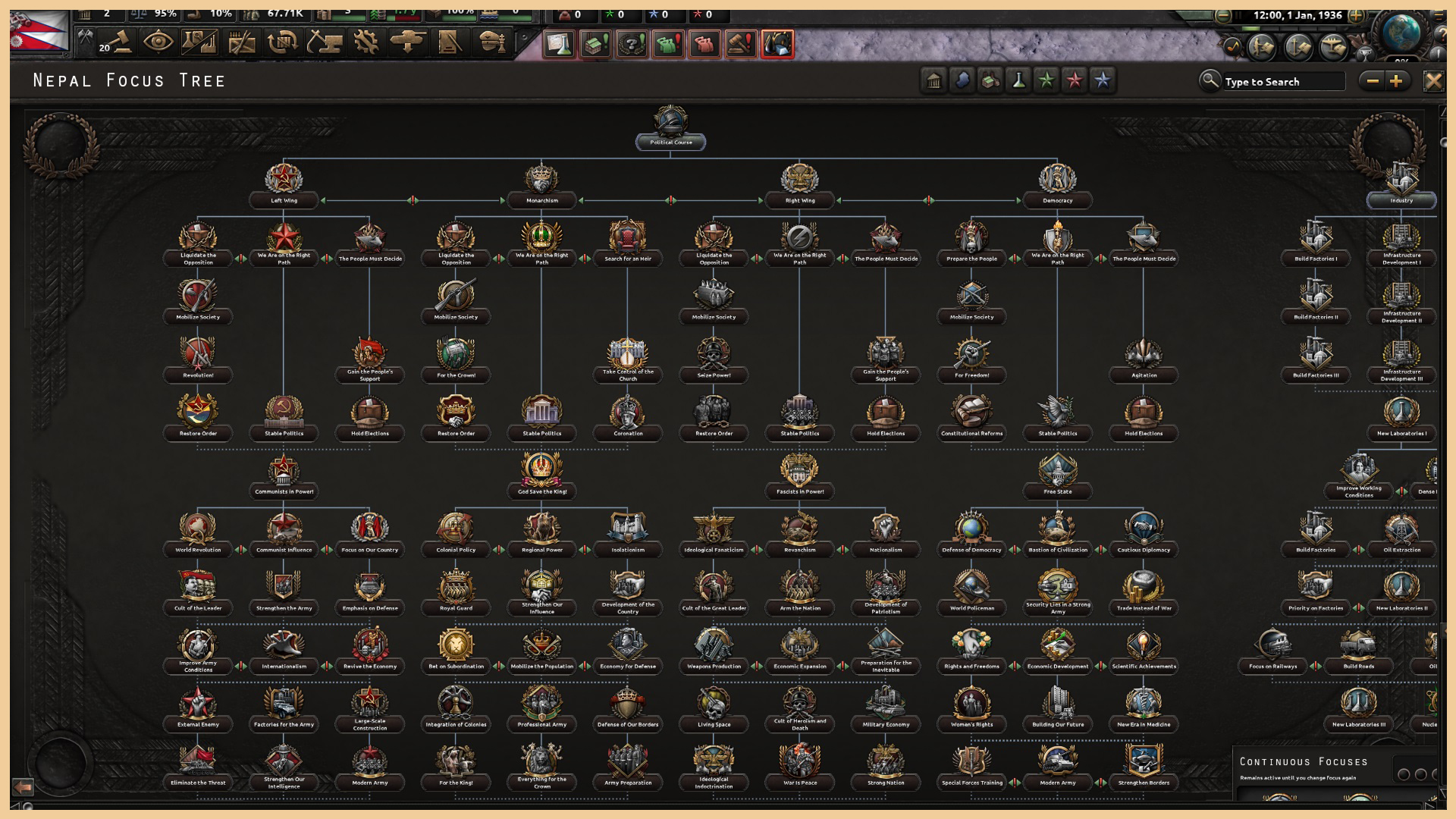Toggle the territory map focus filter
The height and width of the screenshot is (819, 1456).
point(962,80)
